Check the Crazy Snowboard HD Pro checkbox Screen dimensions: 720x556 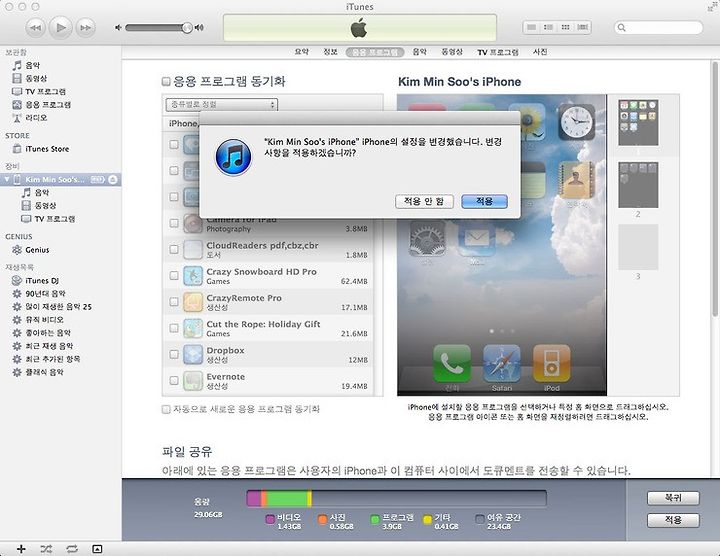tap(174, 275)
